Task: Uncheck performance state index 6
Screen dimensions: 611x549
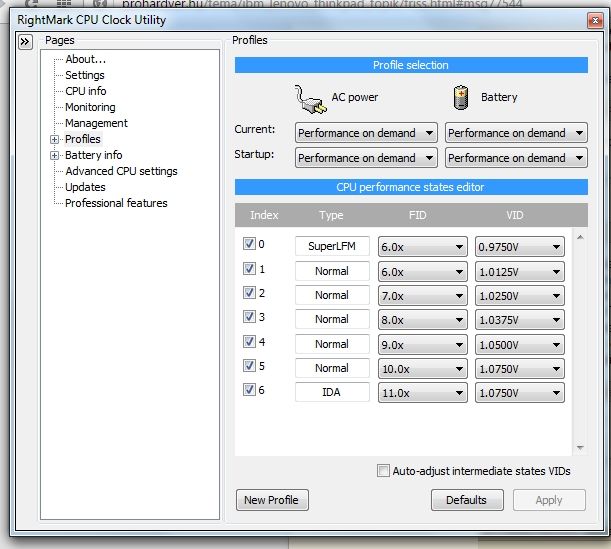Action: (x=249, y=390)
